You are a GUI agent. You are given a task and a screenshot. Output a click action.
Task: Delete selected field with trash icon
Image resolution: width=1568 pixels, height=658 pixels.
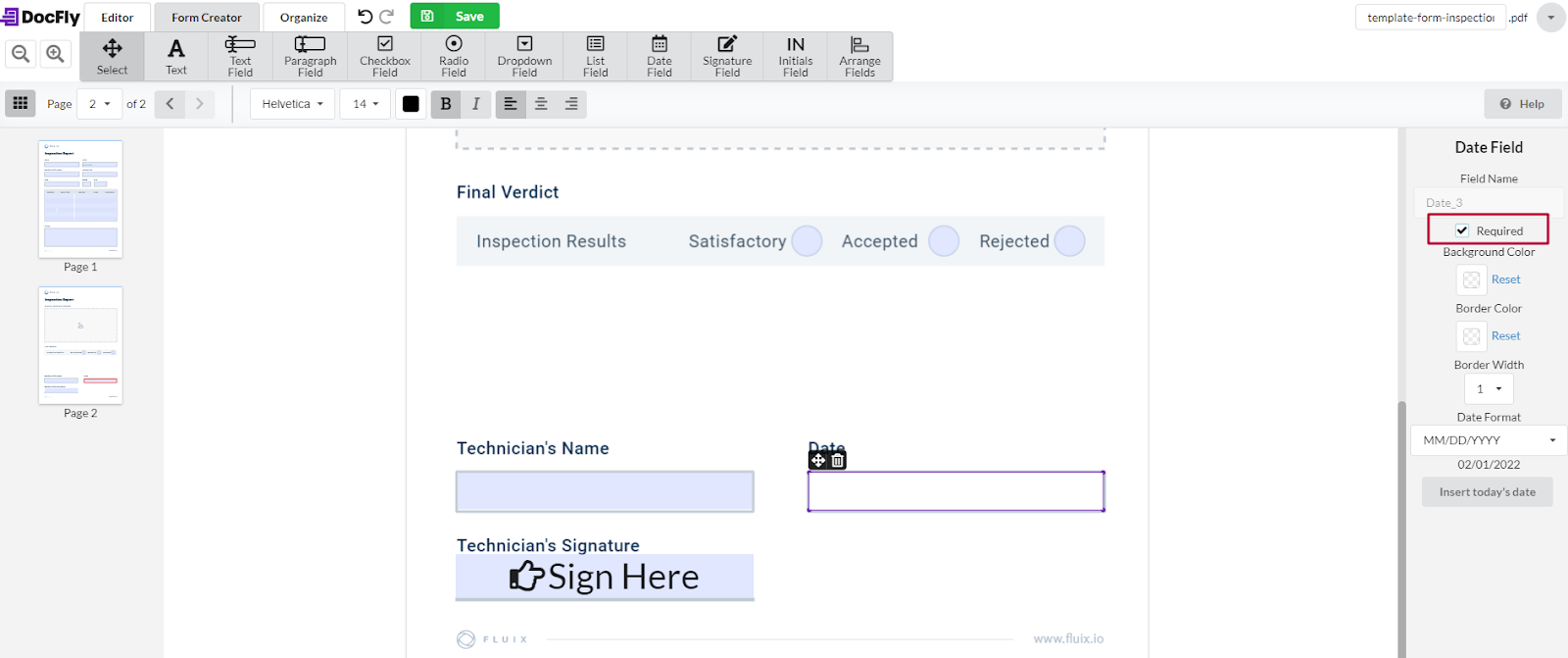coord(838,460)
